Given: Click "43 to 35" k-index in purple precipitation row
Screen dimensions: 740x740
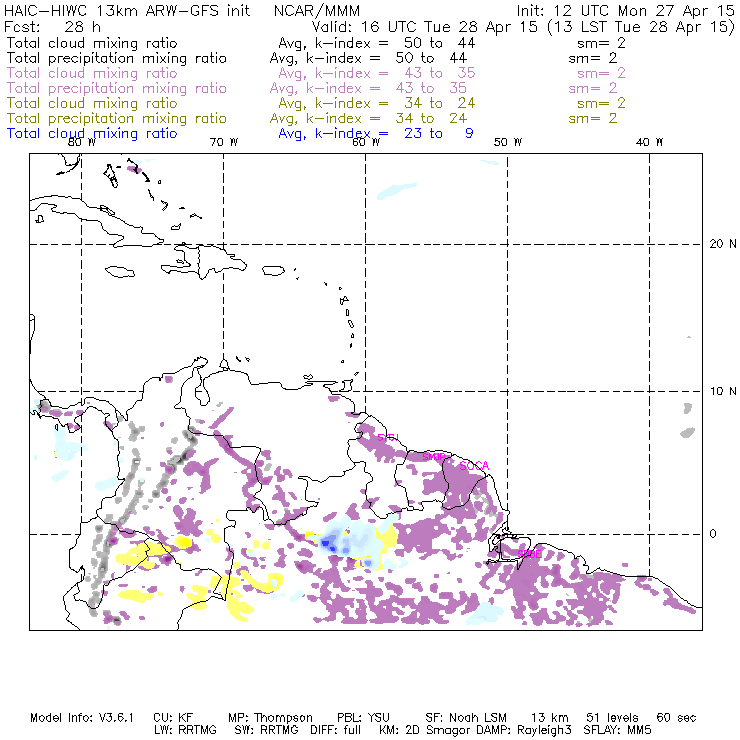Looking at the screenshot, I should [431, 88].
